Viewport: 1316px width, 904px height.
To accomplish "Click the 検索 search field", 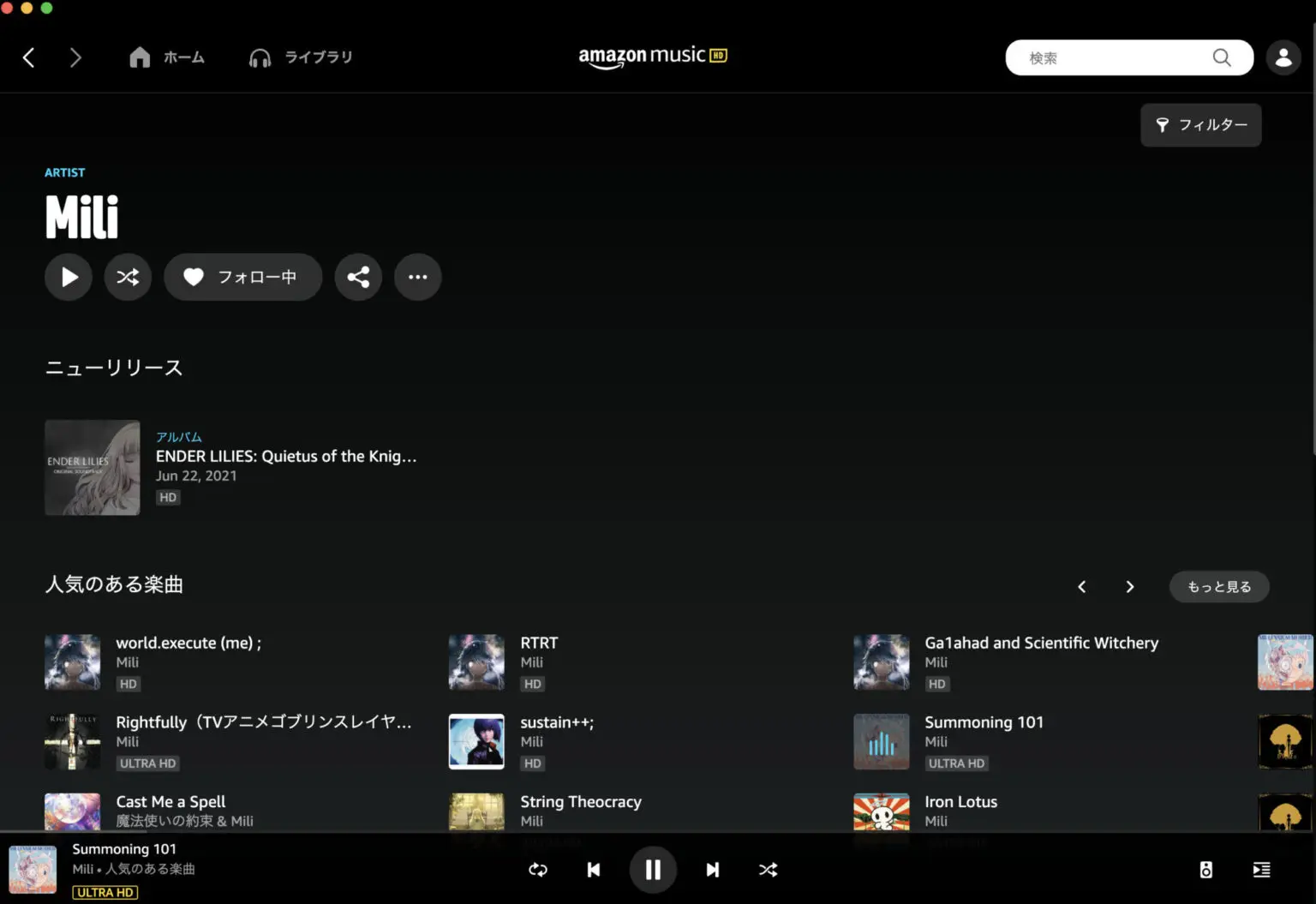I will [1114, 57].
